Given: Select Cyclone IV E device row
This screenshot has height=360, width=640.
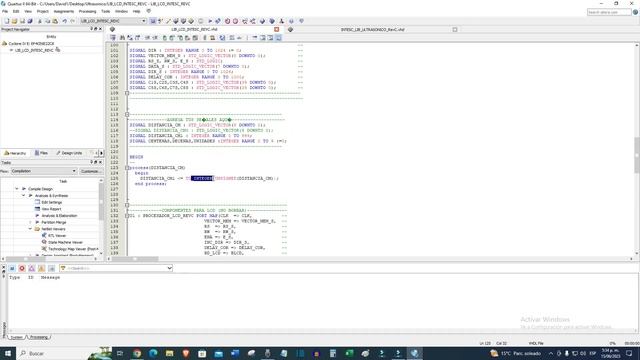Looking at the screenshot, I should click(x=31, y=43).
